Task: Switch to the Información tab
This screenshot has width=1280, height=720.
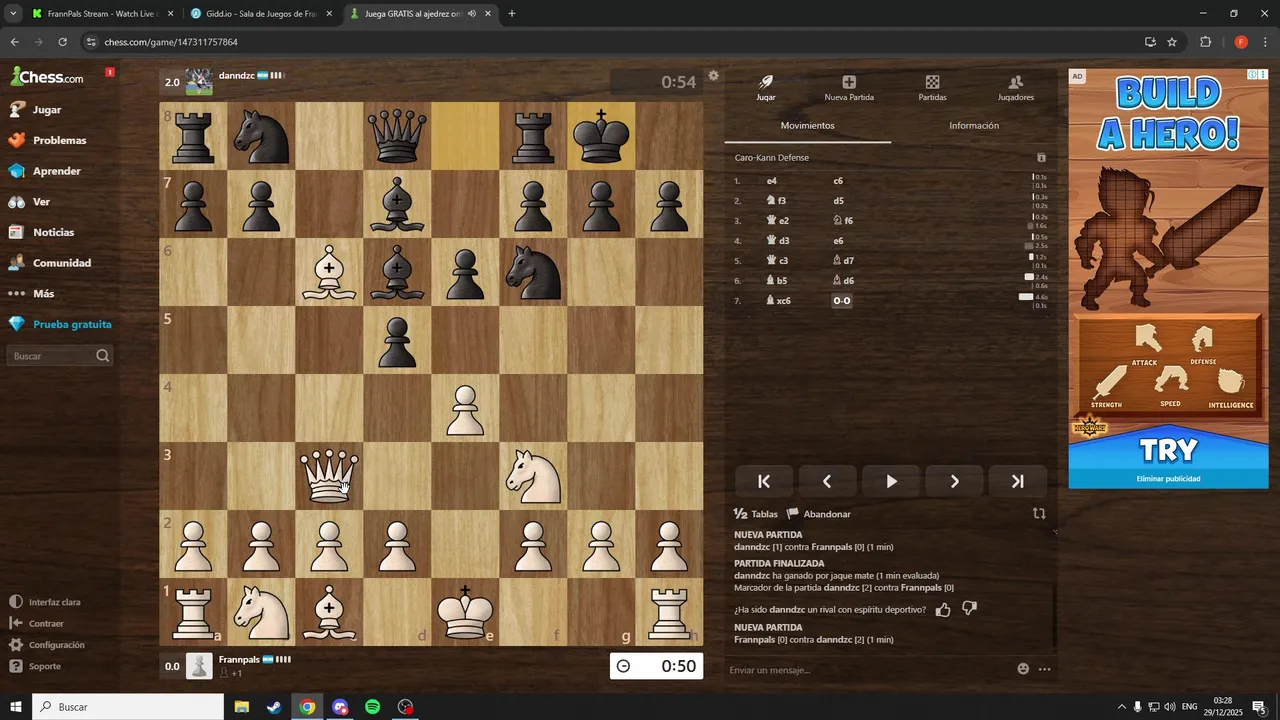Action: pyautogui.click(x=974, y=126)
